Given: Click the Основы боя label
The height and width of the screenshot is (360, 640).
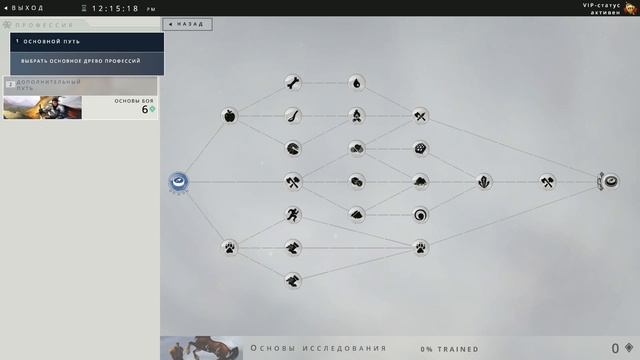Looking at the screenshot, I should (134, 101).
